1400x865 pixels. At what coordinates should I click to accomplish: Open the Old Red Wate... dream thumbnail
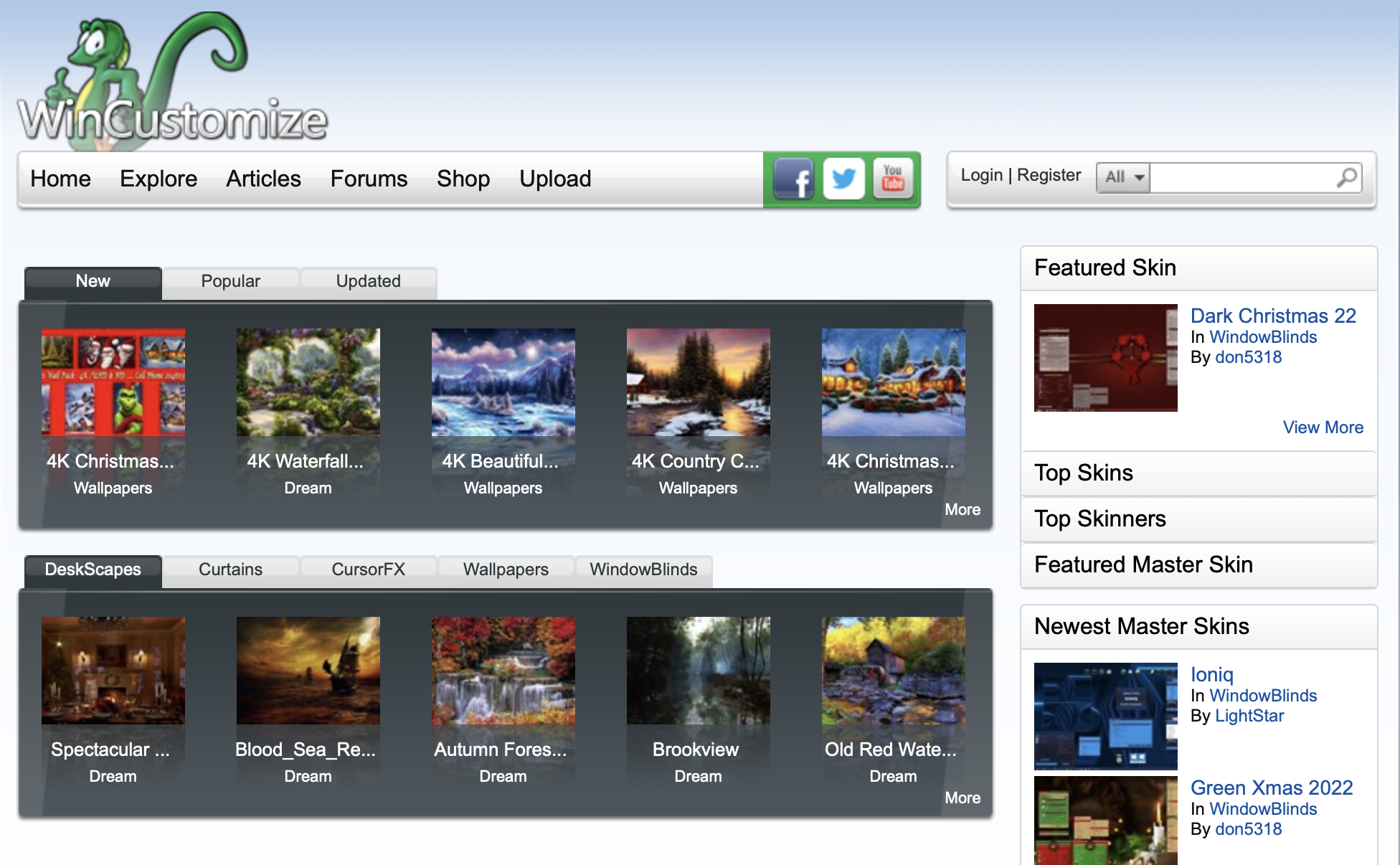[x=894, y=671]
